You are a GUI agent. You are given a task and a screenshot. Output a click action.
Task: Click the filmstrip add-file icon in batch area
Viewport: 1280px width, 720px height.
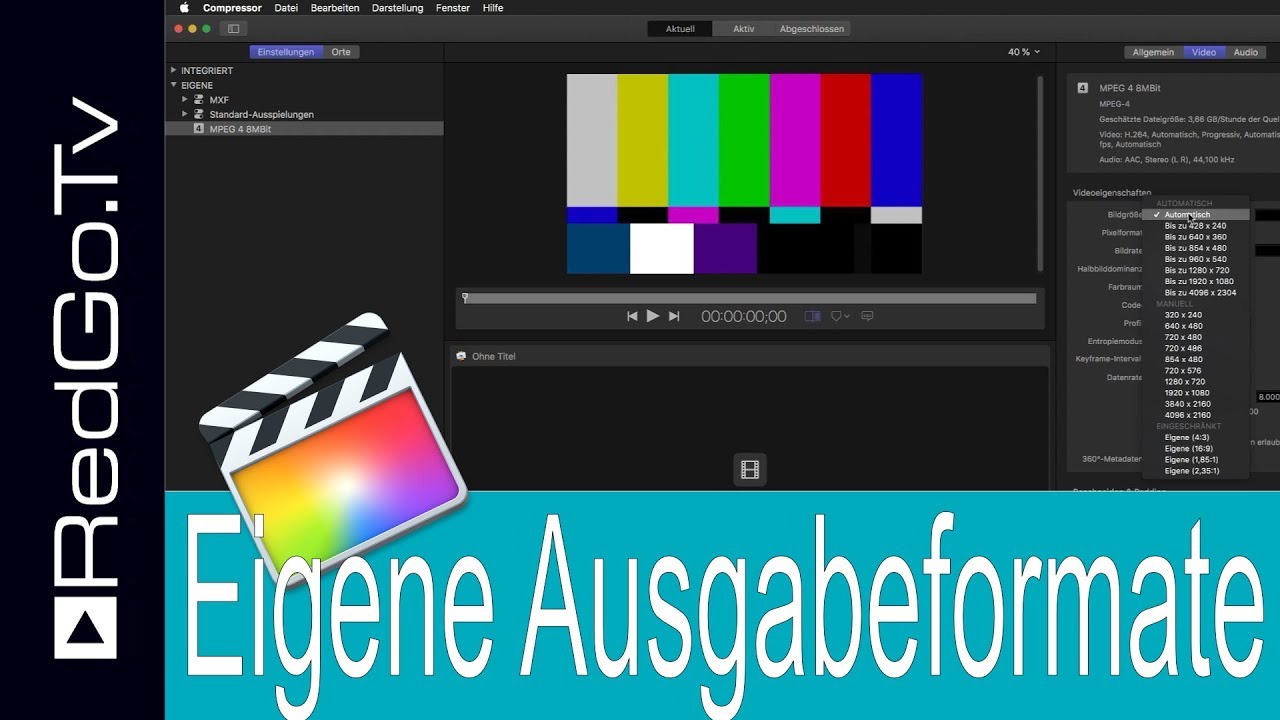[750, 469]
